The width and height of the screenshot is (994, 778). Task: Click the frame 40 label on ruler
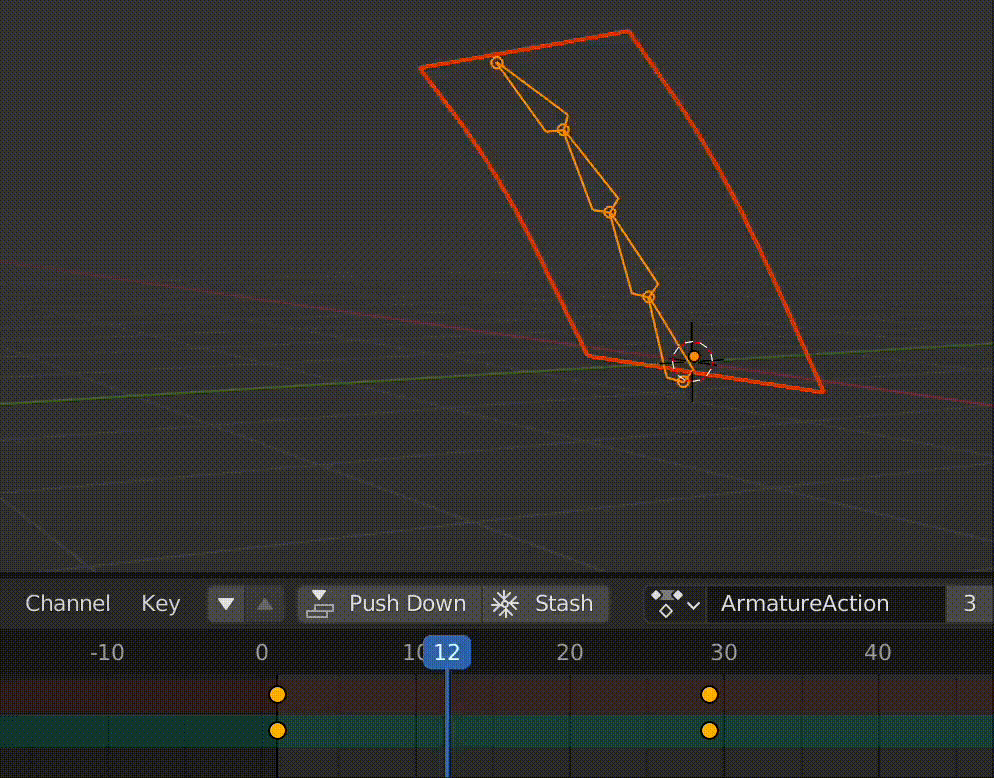click(x=878, y=652)
